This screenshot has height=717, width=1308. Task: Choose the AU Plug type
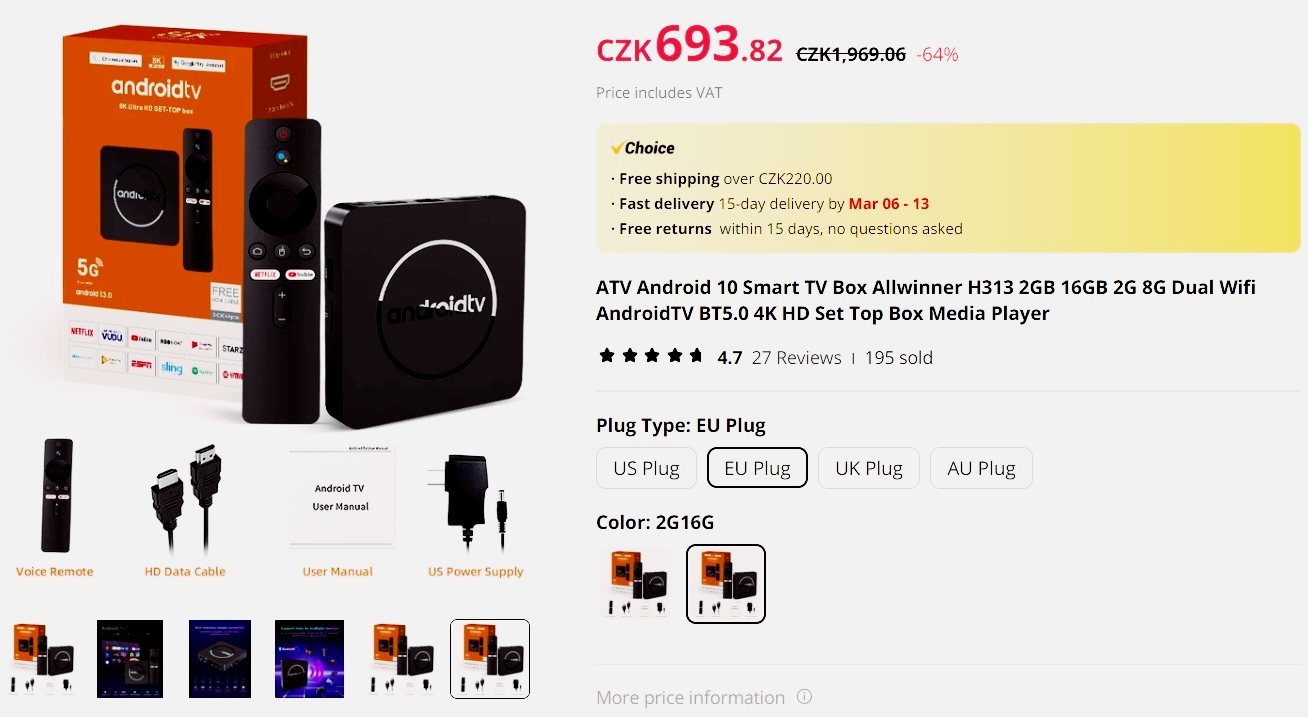[x=982, y=468]
